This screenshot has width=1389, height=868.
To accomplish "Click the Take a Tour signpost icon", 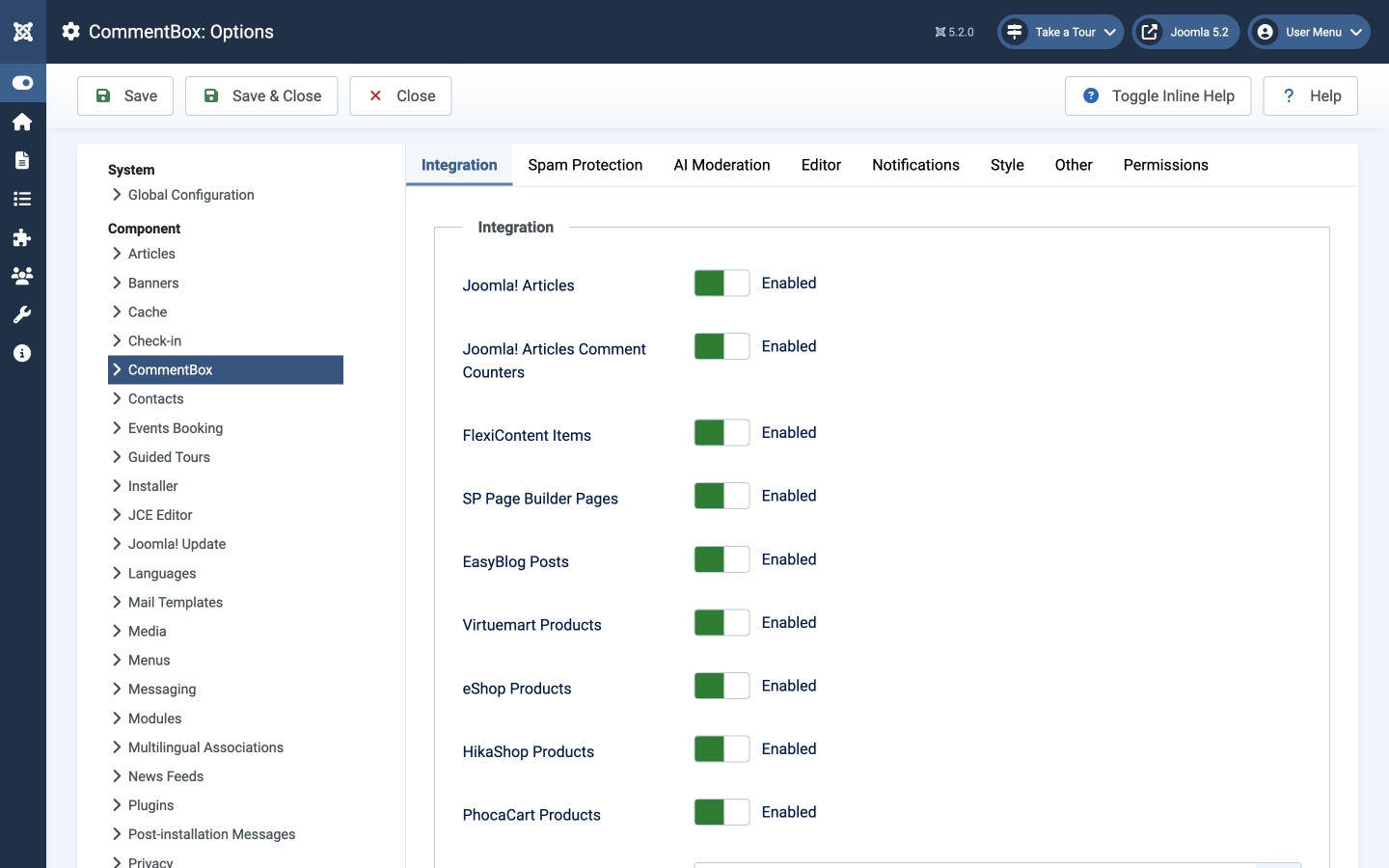I will click(1015, 32).
